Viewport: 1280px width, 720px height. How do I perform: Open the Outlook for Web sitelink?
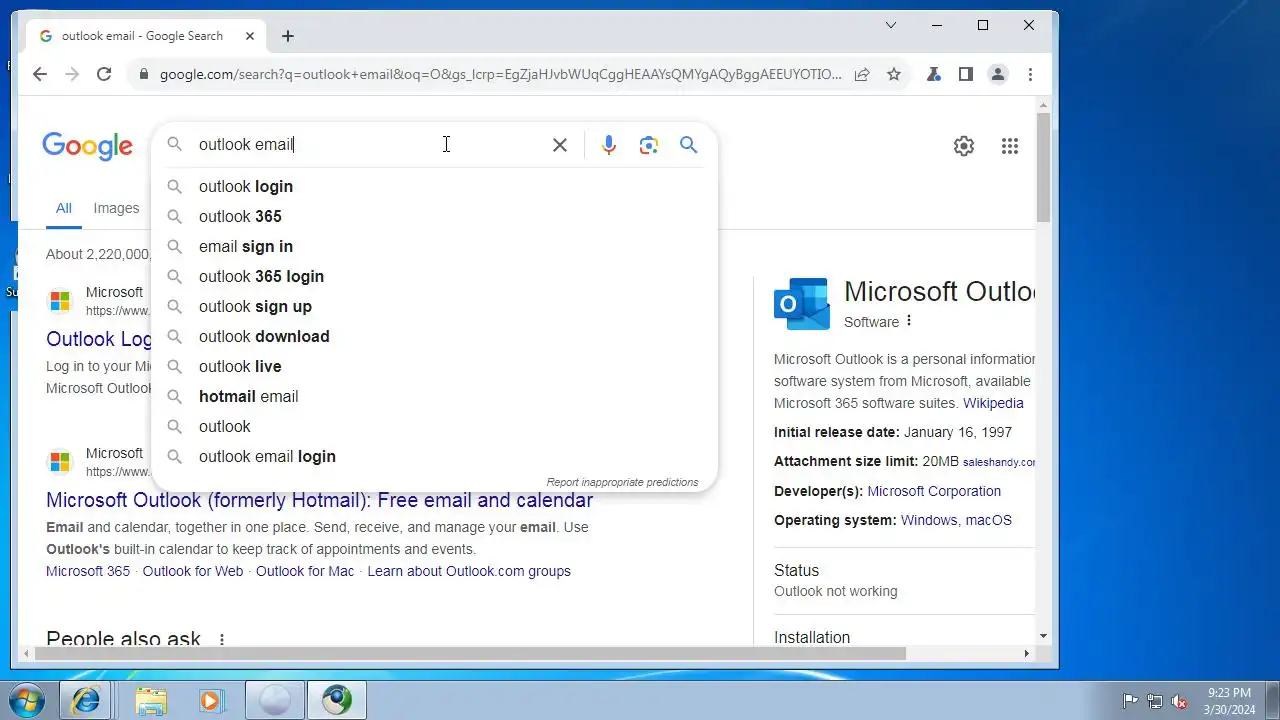click(193, 571)
